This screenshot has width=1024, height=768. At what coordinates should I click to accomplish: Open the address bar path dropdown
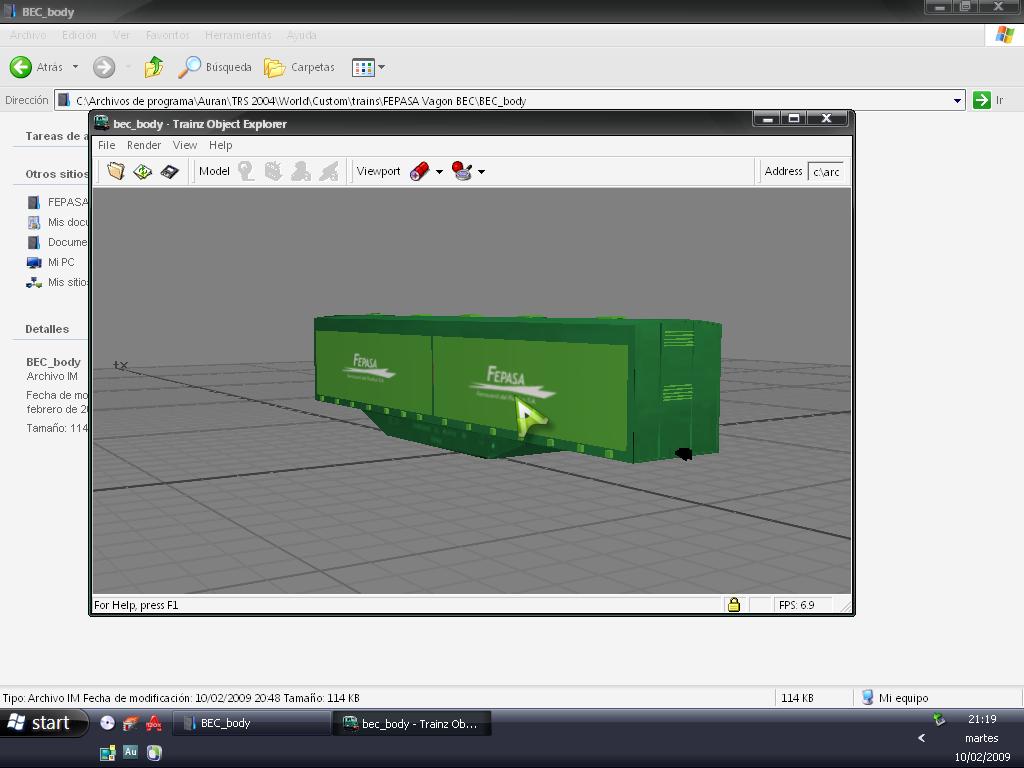pyautogui.click(x=957, y=100)
